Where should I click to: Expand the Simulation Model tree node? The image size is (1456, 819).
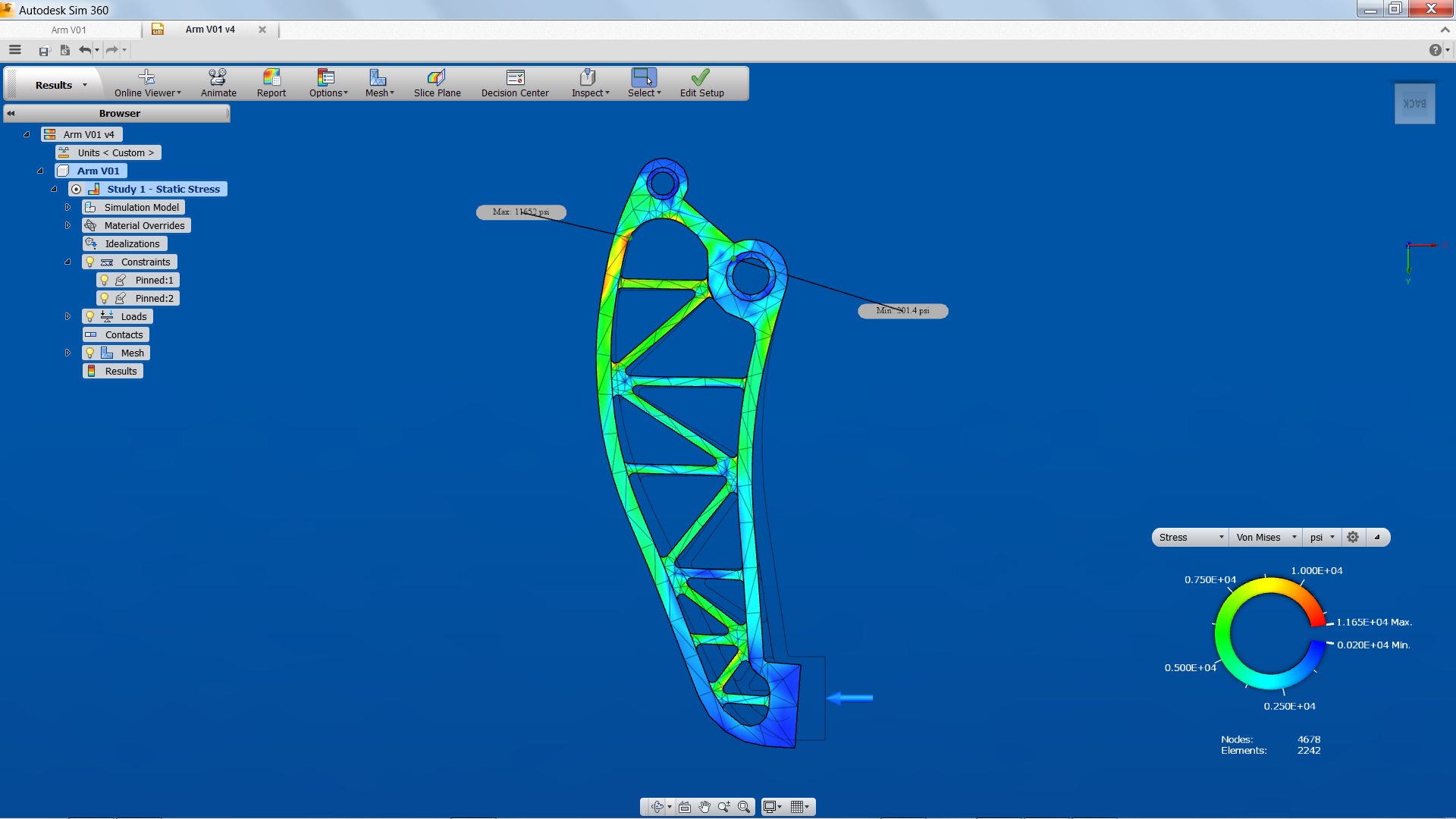pyautogui.click(x=67, y=208)
